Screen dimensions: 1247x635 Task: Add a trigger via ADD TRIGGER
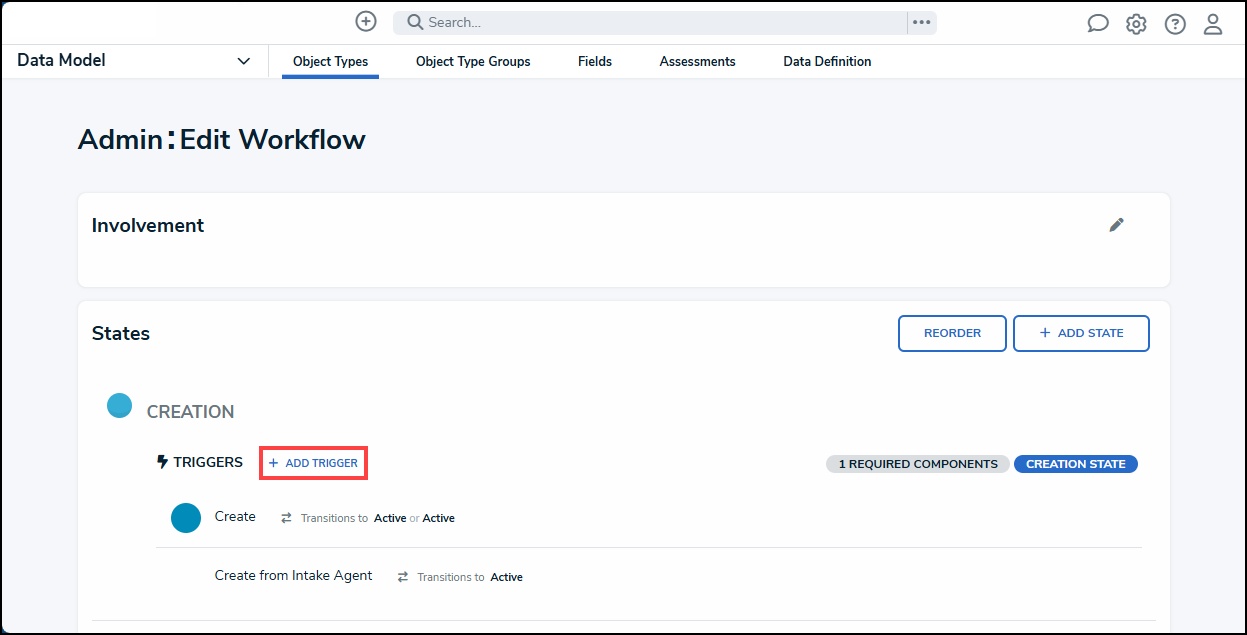tap(313, 463)
